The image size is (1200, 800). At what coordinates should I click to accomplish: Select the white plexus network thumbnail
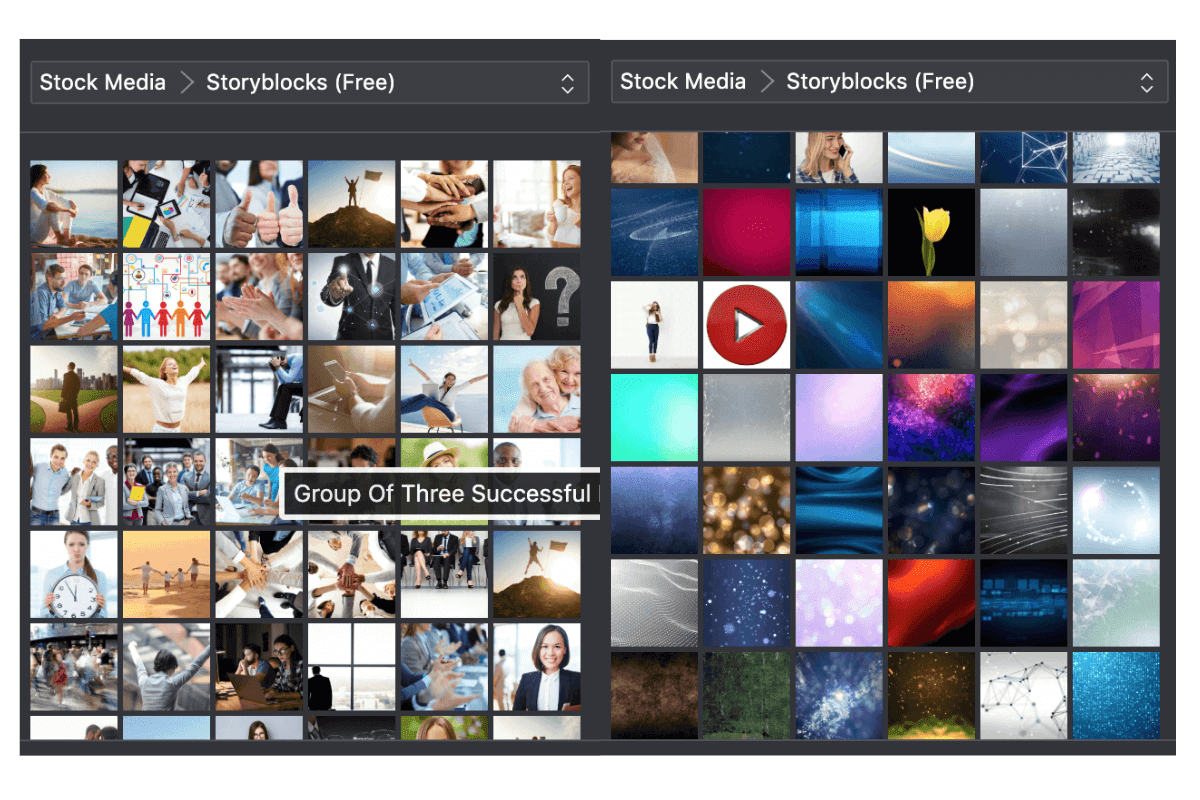tap(1024, 695)
